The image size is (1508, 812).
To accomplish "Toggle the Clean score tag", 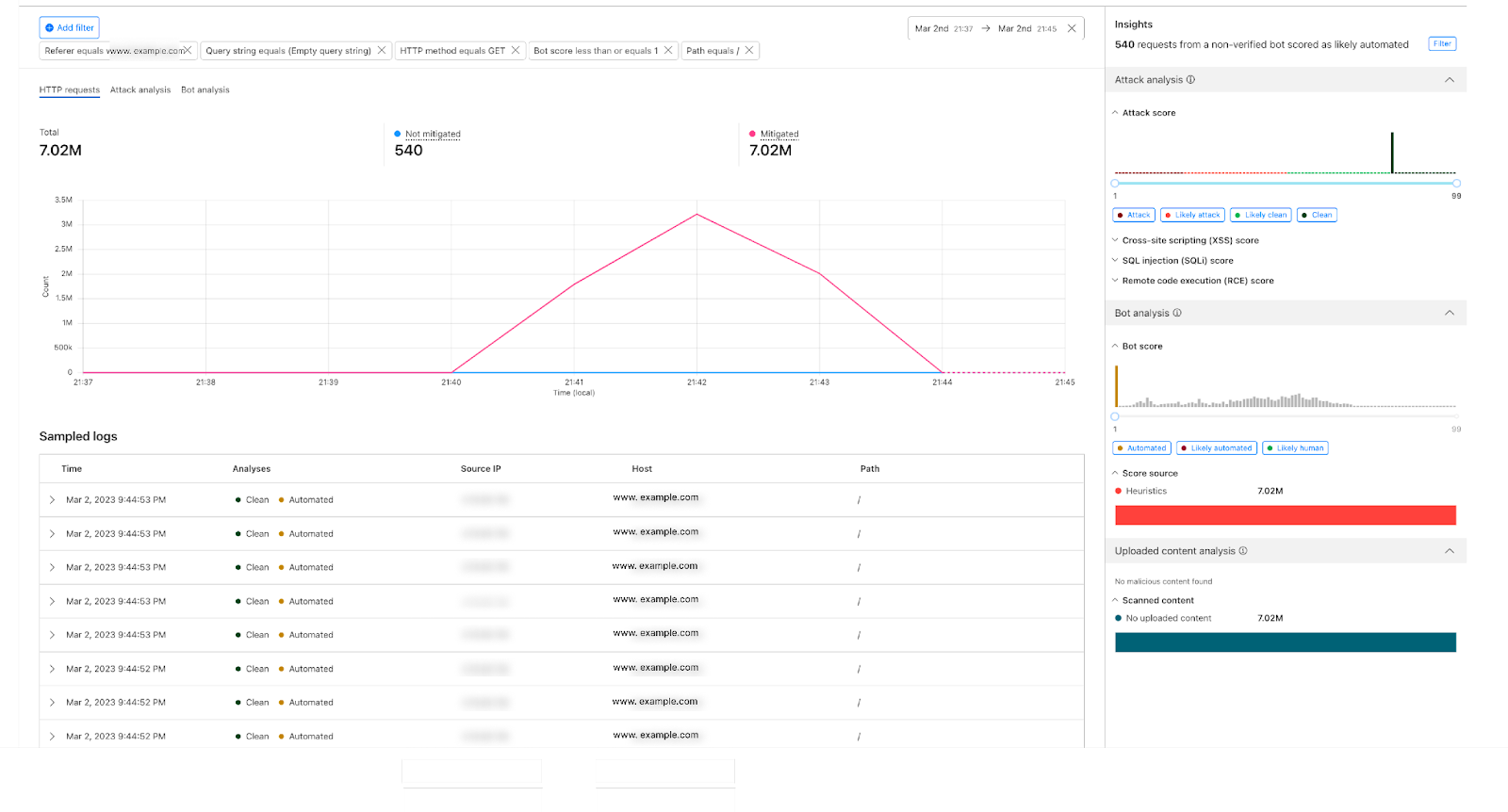I will 1317,215.
